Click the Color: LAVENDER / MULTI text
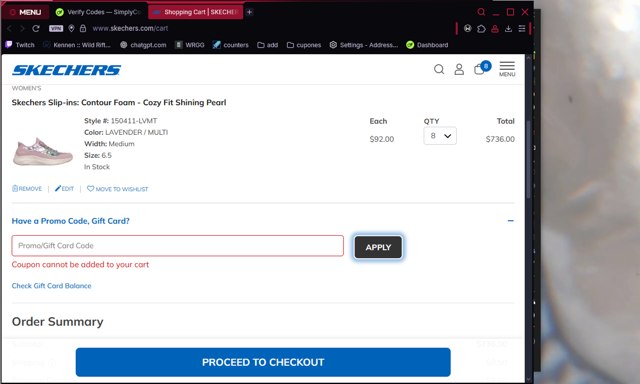The width and height of the screenshot is (640, 384). coord(126,132)
